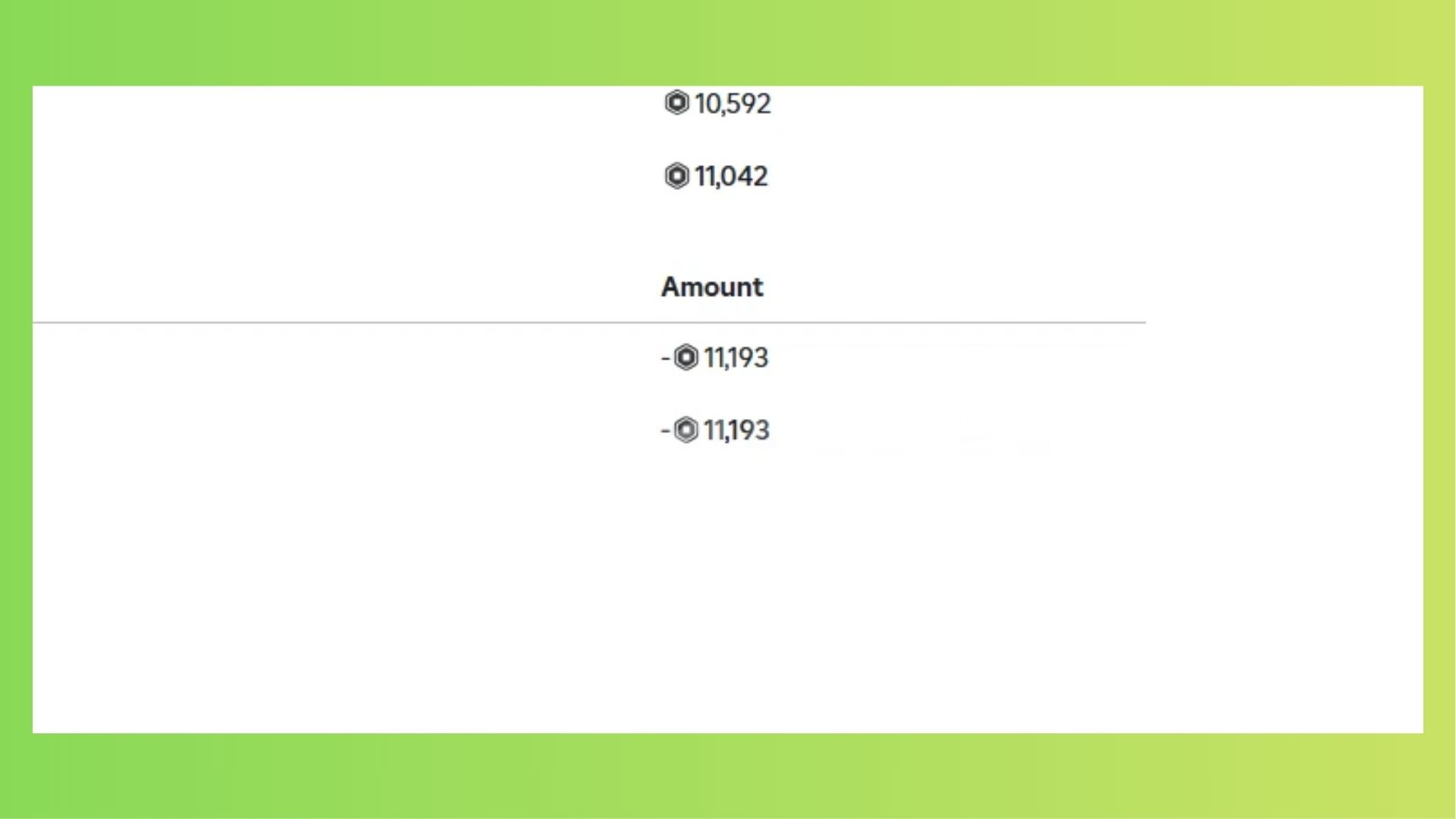The width and height of the screenshot is (1456, 819).
Task: Click the yellow-green border on the right edge
Action: coord(1439,409)
